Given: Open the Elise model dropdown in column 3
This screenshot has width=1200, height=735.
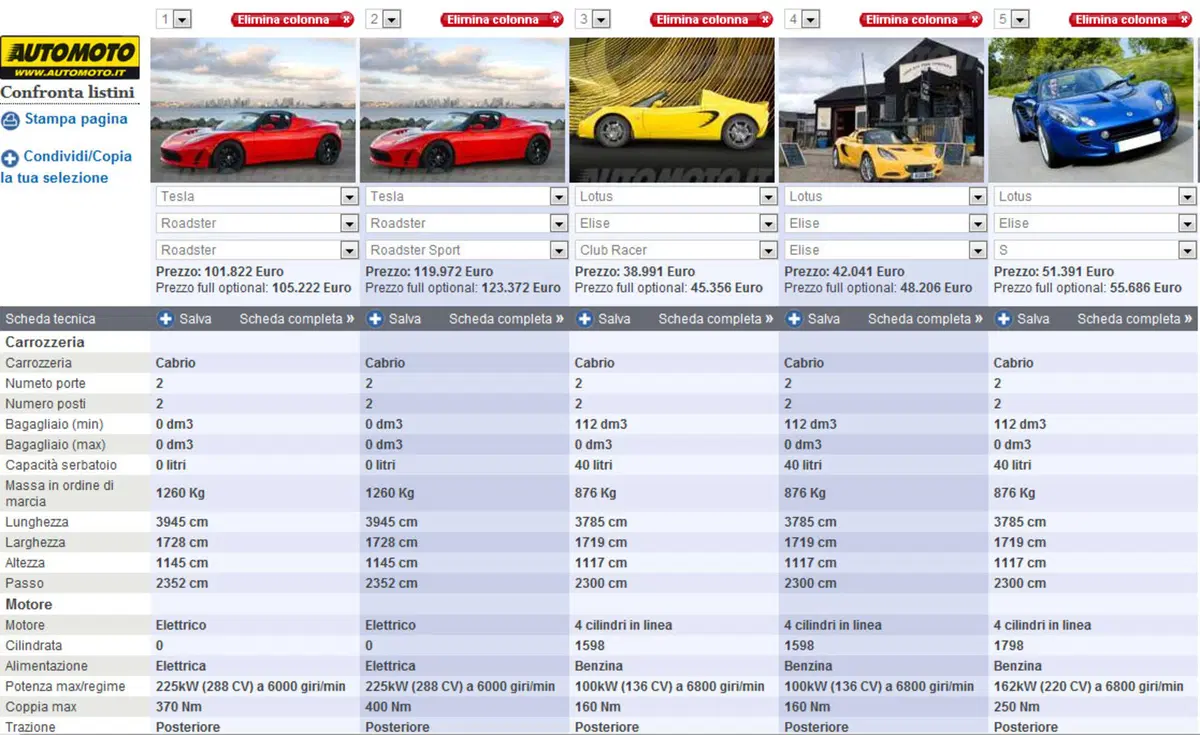Looking at the screenshot, I should [x=676, y=223].
